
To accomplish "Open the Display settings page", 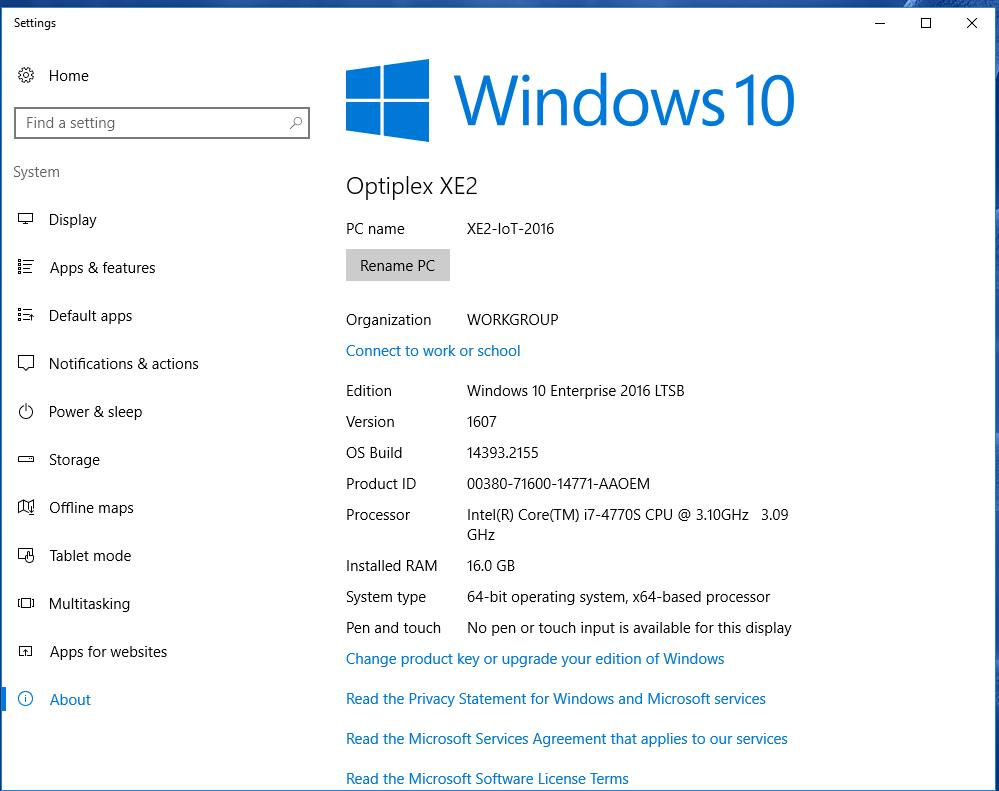I will tap(73, 220).
